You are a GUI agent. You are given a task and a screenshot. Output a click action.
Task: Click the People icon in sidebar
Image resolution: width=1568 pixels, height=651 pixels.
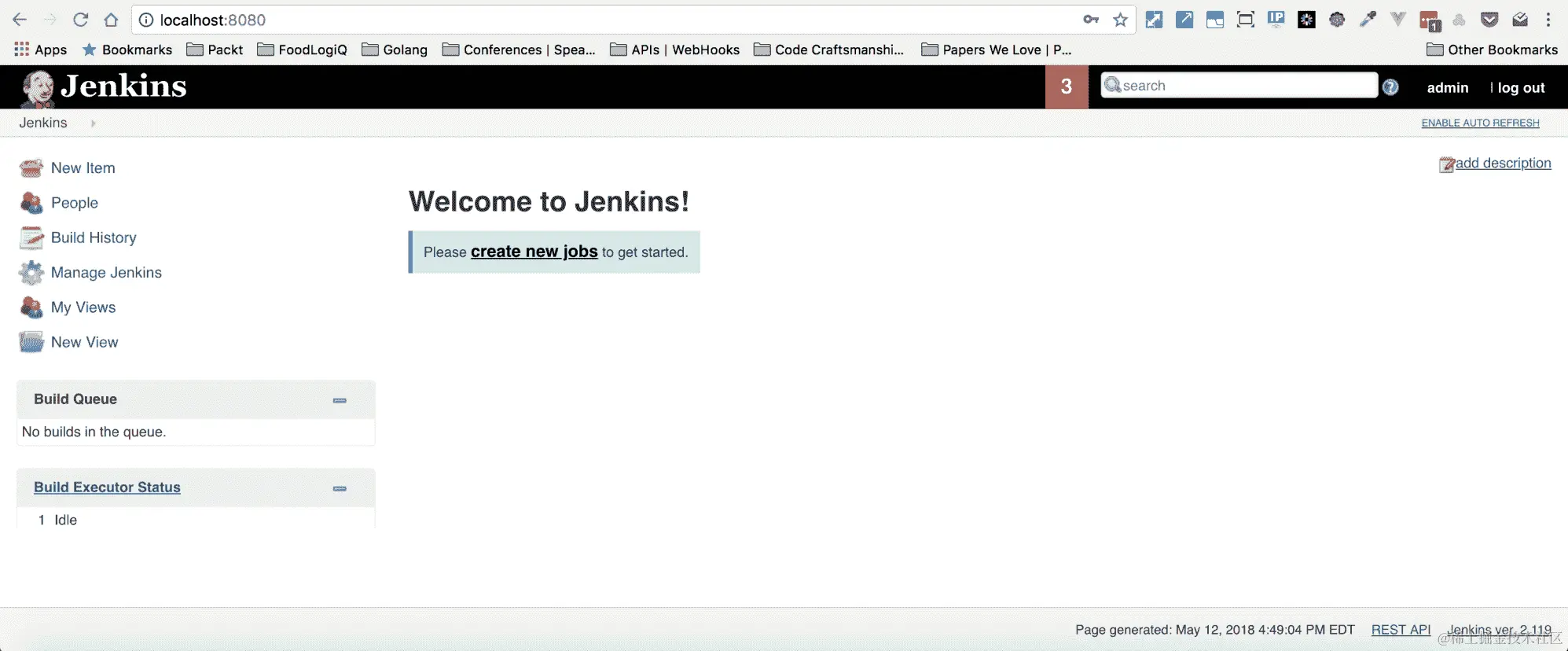coord(31,203)
